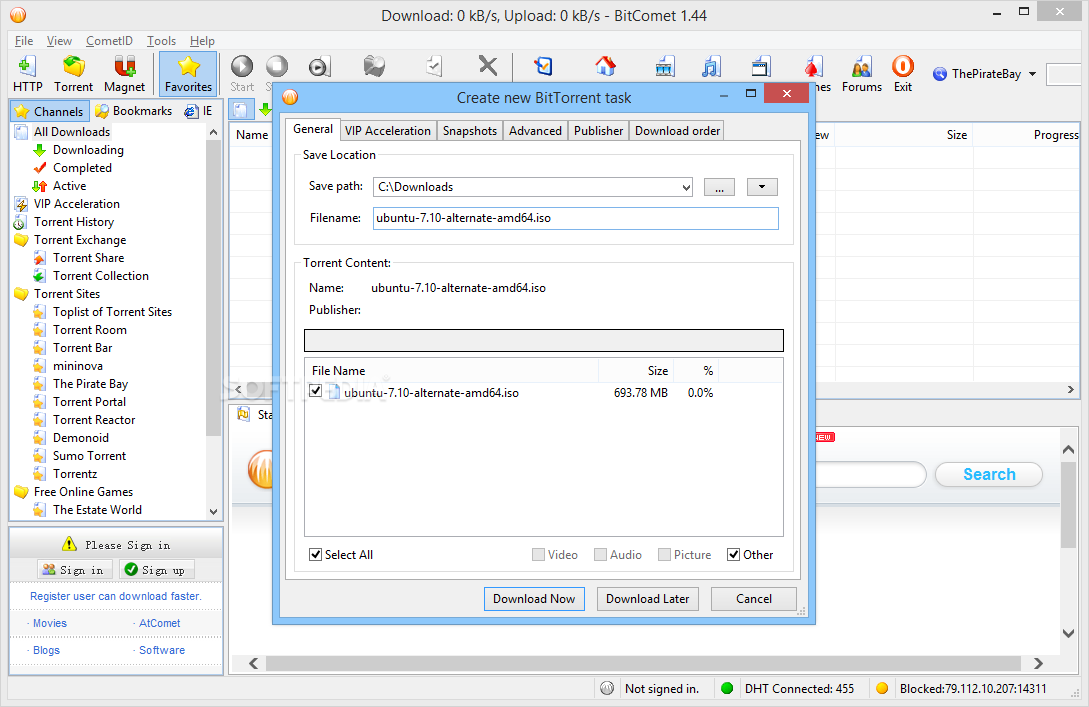Open the CometID menu
Viewport: 1089px width, 707px height.
[109, 41]
